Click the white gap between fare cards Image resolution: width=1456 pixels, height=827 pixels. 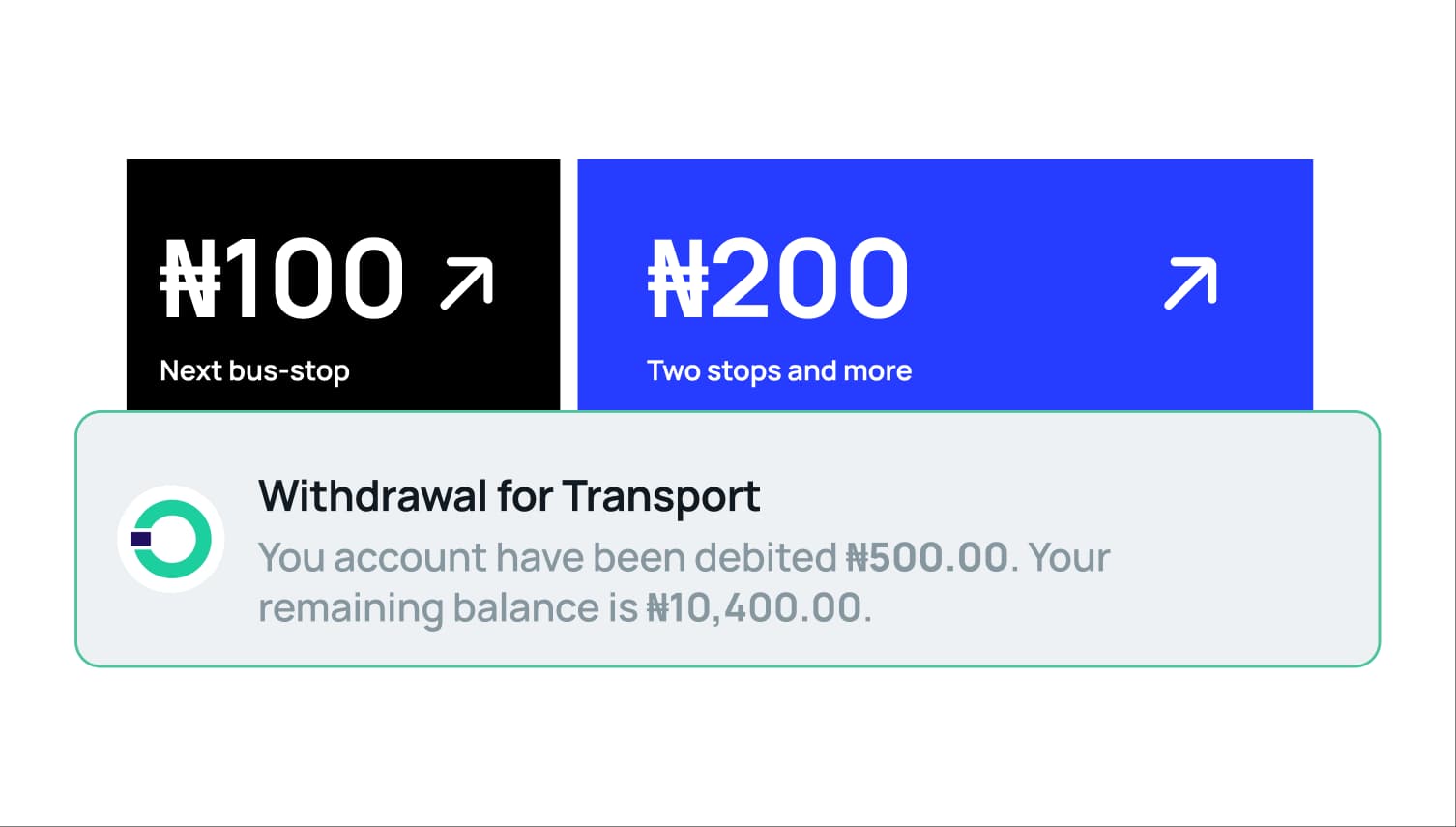[x=568, y=284]
